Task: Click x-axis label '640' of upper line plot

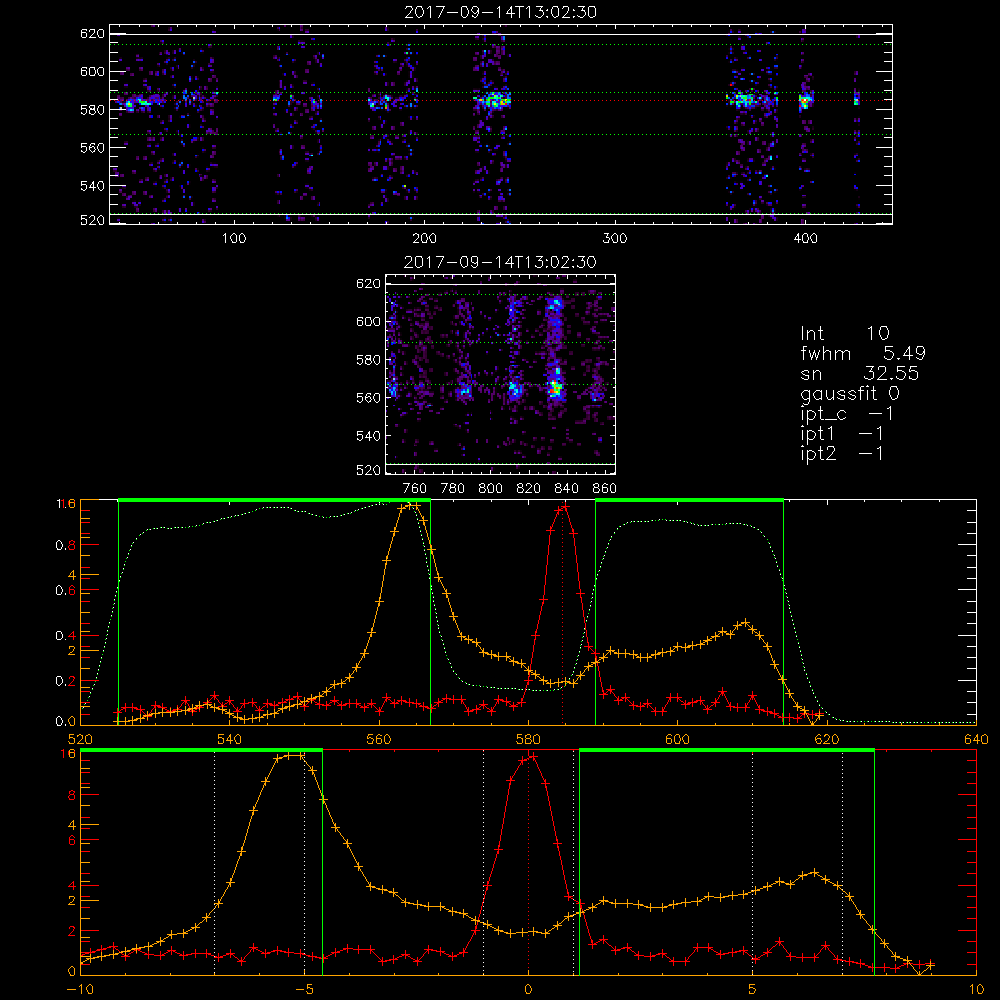Action: [x=976, y=739]
